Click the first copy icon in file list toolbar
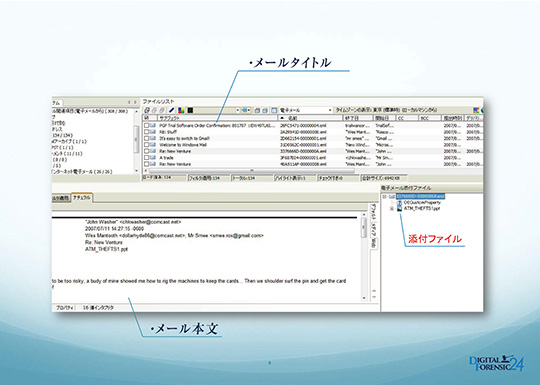This screenshot has width=540, height=385. pyautogui.click(x=147, y=110)
